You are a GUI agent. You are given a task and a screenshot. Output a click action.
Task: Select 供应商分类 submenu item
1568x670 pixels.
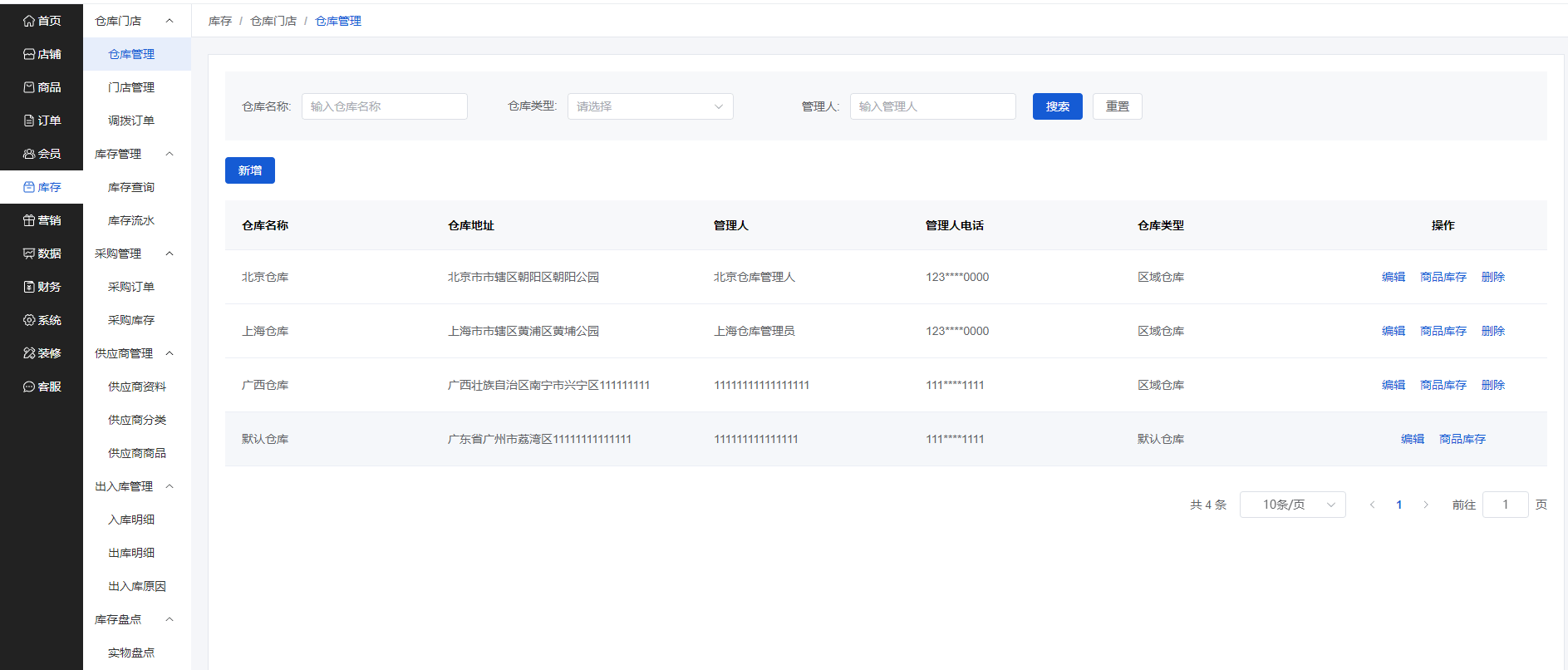[x=137, y=420]
